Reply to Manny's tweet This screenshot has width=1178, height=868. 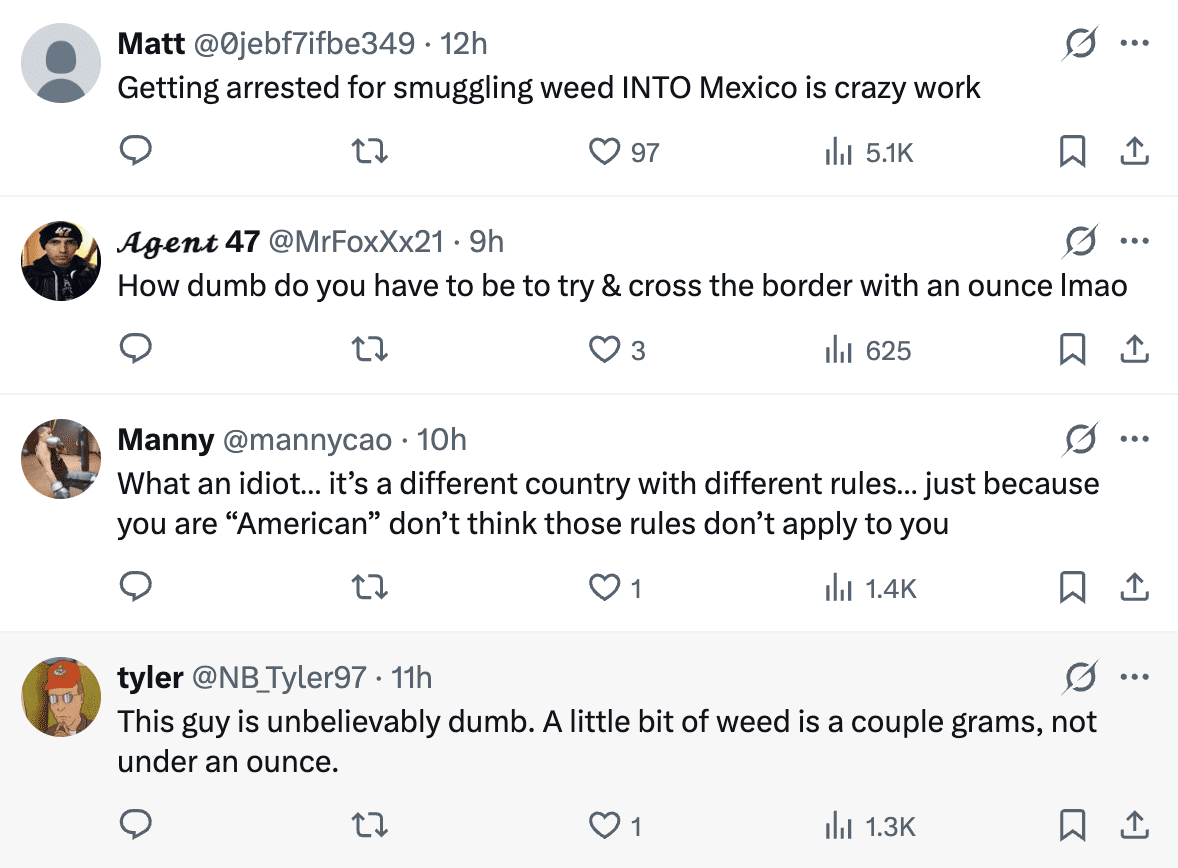(x=135, y=588)
